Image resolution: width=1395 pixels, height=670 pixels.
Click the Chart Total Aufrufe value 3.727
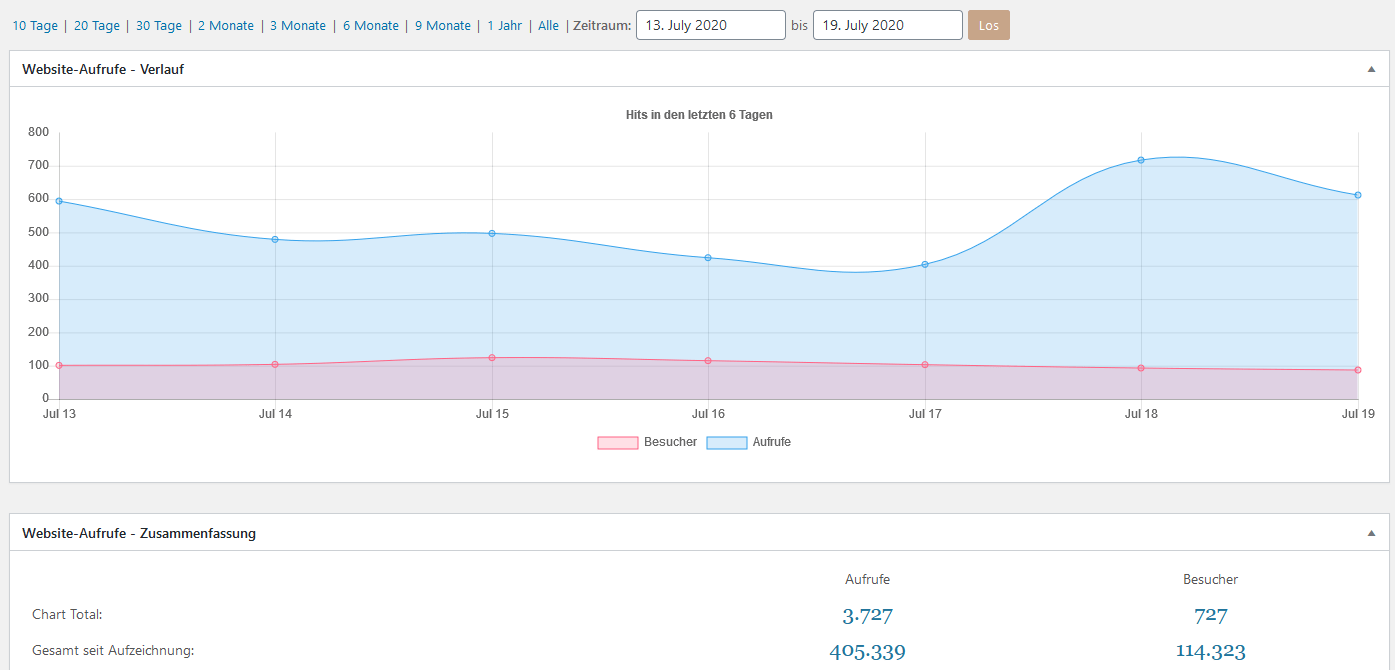coord(867,616)
